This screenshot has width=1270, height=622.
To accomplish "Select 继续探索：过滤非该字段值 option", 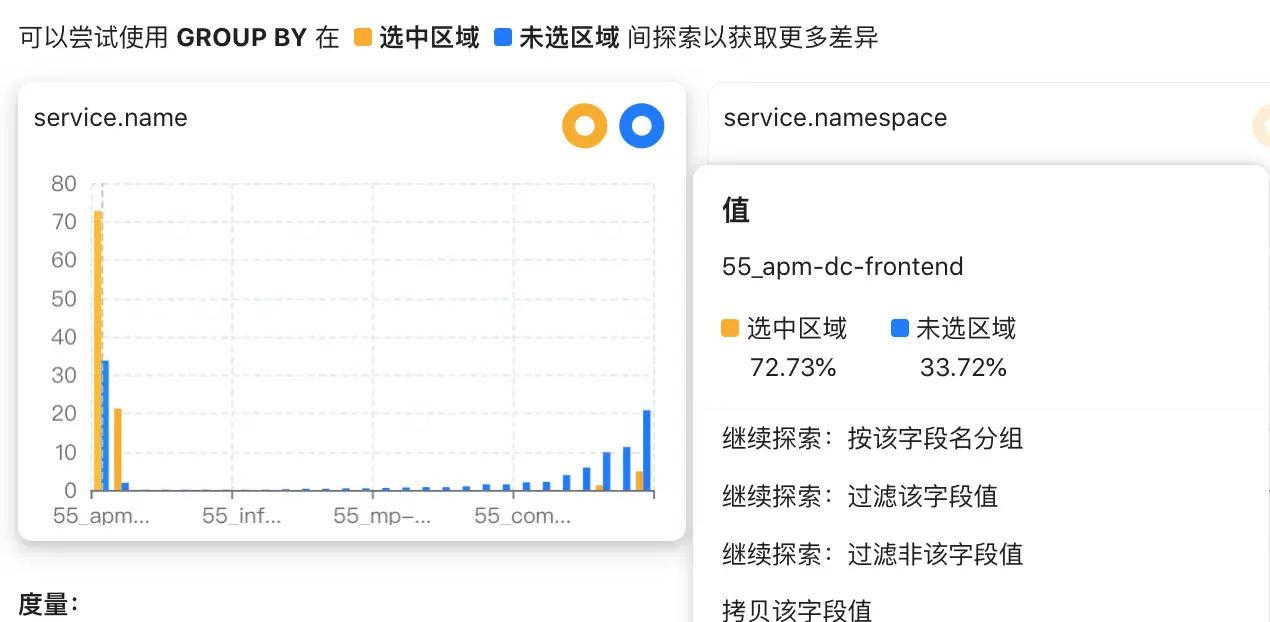I will tap(872, 554).
